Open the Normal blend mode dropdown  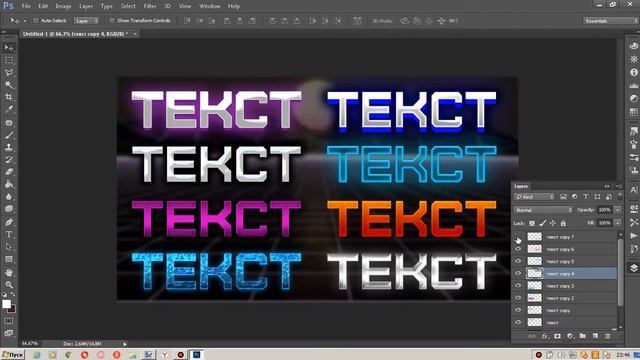click(x=543, y=210)
